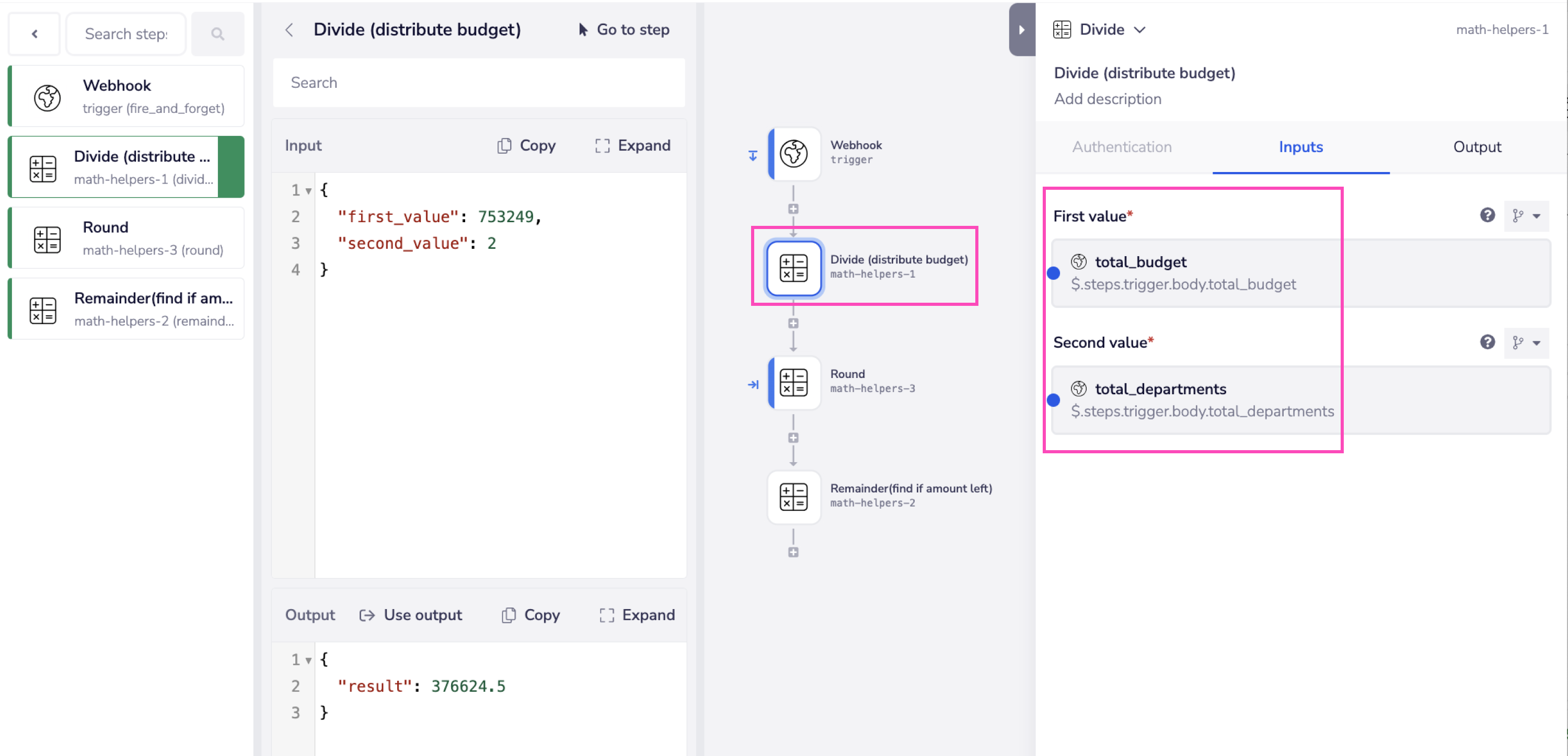
Task: Click the help icon beside First value
Action: click(x=1487, y=215)
